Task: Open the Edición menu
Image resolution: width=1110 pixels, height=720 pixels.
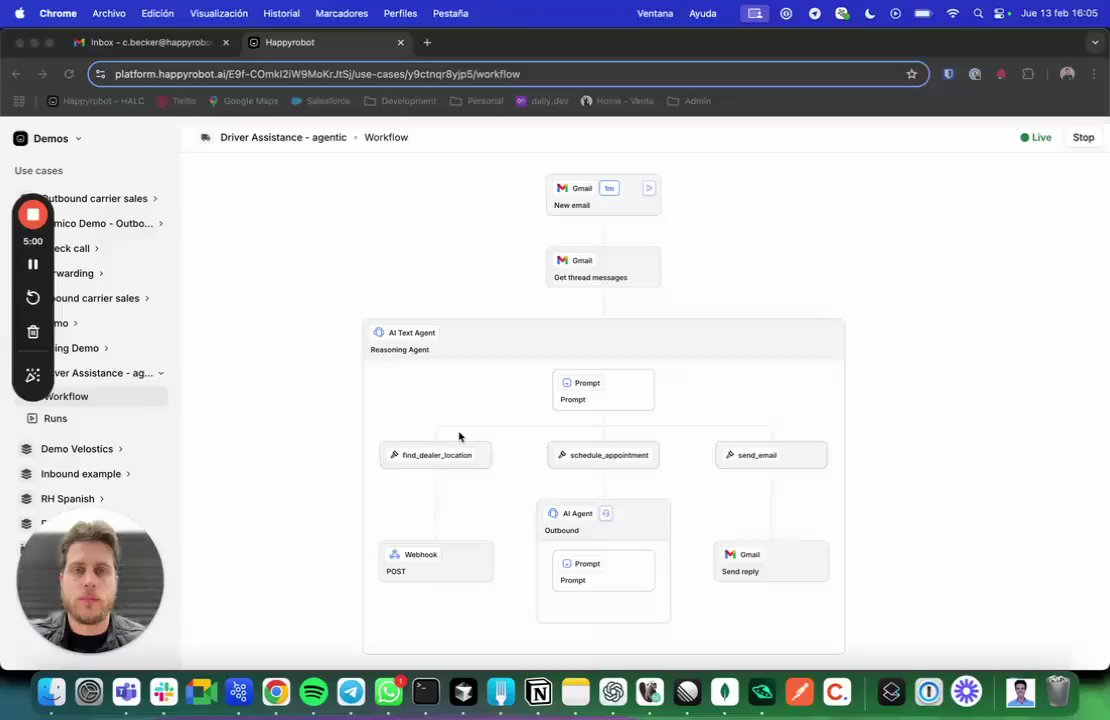Action: [157, 13]
